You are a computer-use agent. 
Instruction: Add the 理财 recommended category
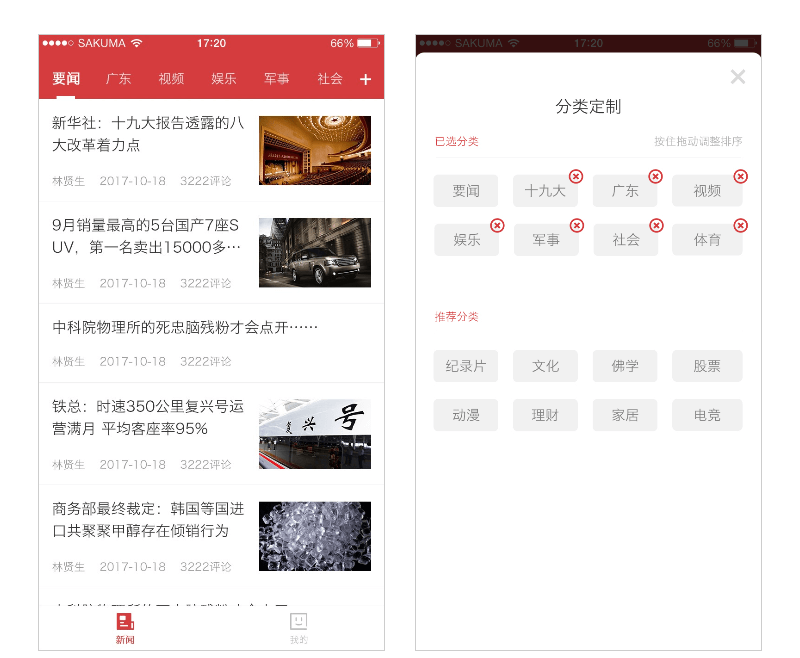coord(545,415)
